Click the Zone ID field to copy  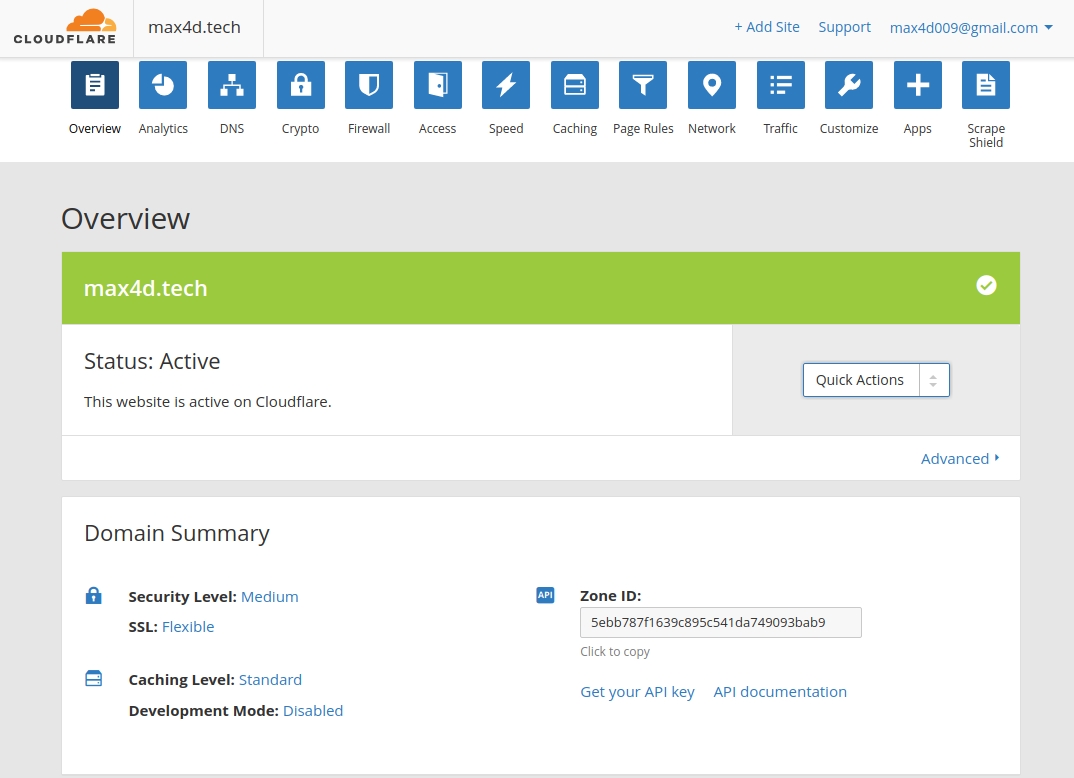point(721,623)
